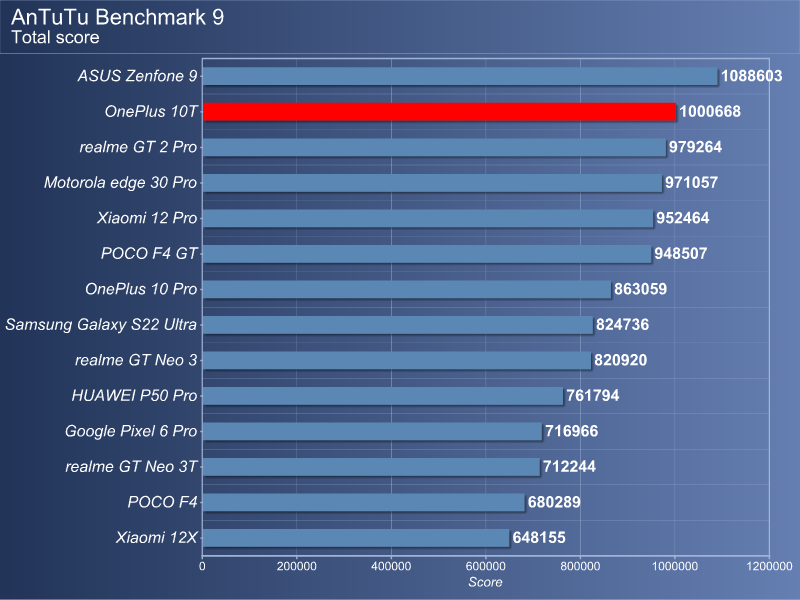The image size is (800, 600).
Task: Select the 'Google Pixel 6 Pro' label
Action: 131,432
